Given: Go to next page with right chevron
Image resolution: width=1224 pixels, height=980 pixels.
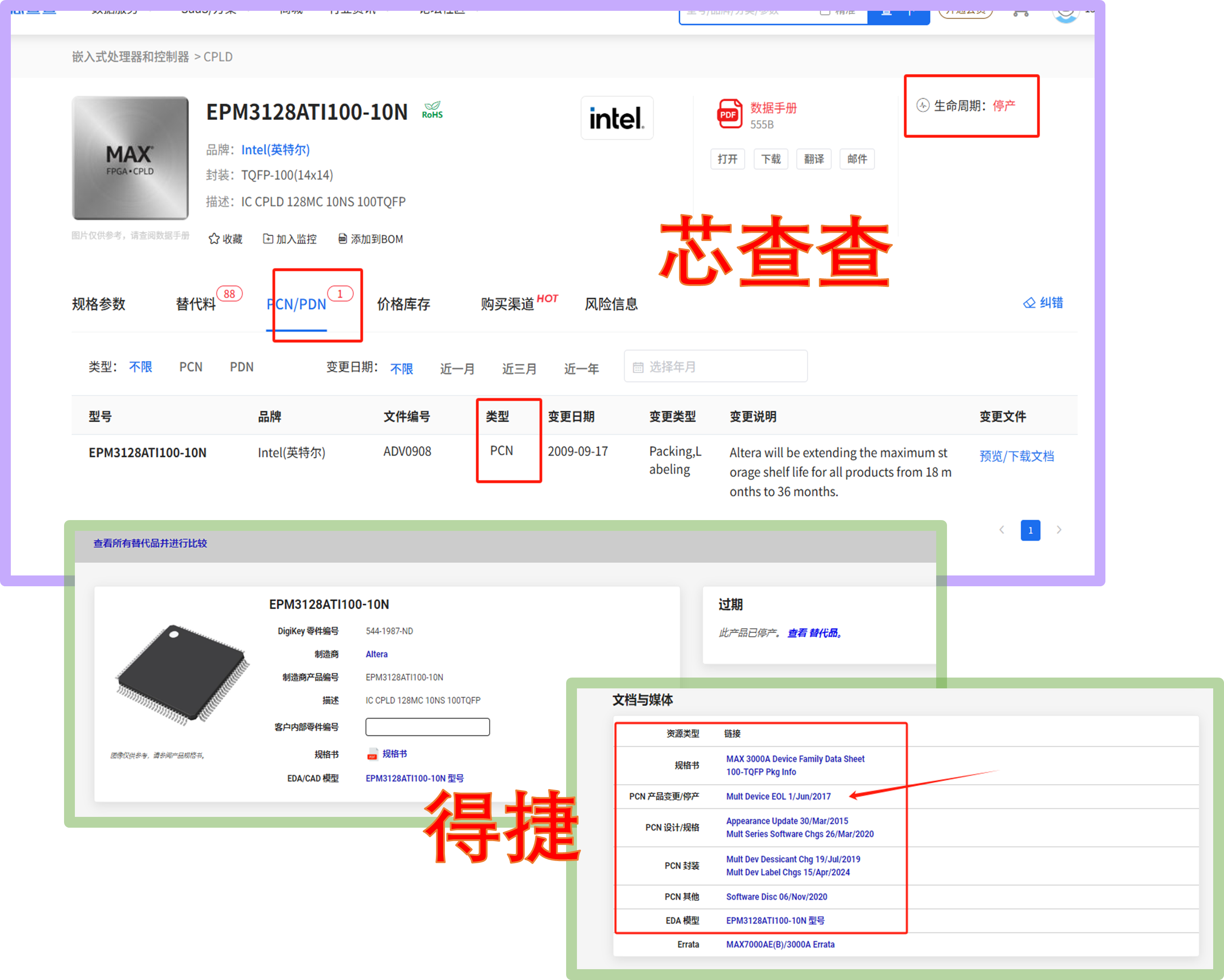Looking at the screenshot, I should coord(1059,530).
